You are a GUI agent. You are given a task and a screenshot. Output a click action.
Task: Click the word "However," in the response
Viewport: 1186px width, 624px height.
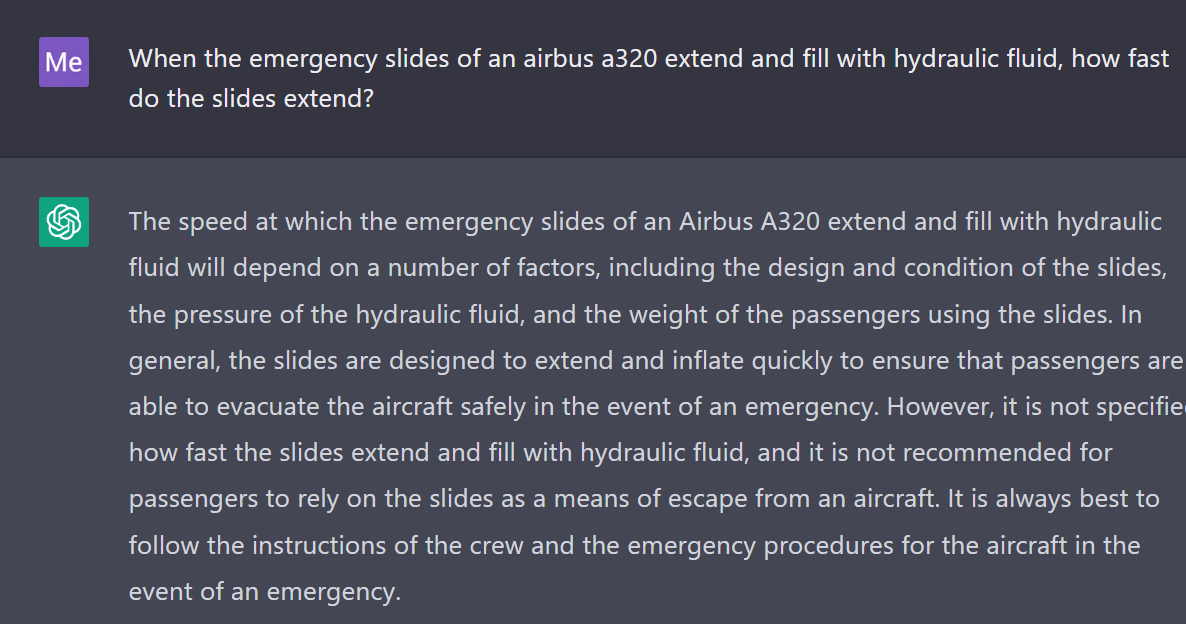click(x=933, y=407)
